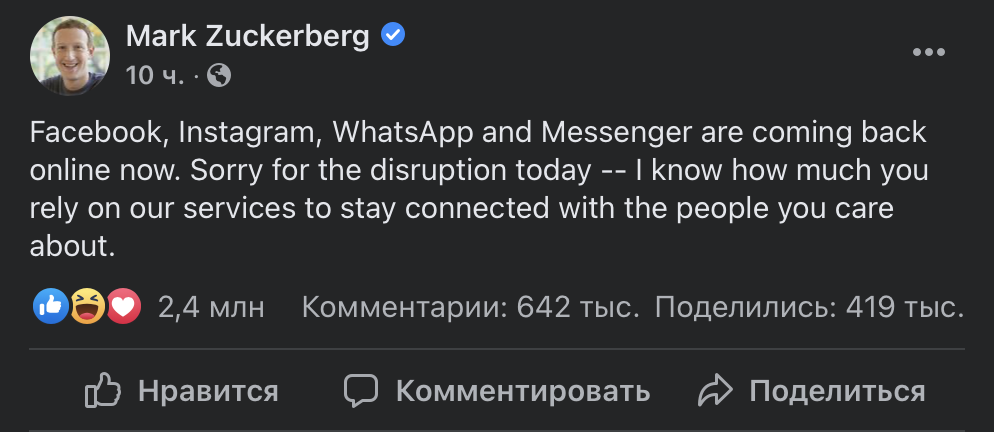This screenshot has height=432, width=994.
Task: Click the curved share arrow icon
Action: pos(715,390)
